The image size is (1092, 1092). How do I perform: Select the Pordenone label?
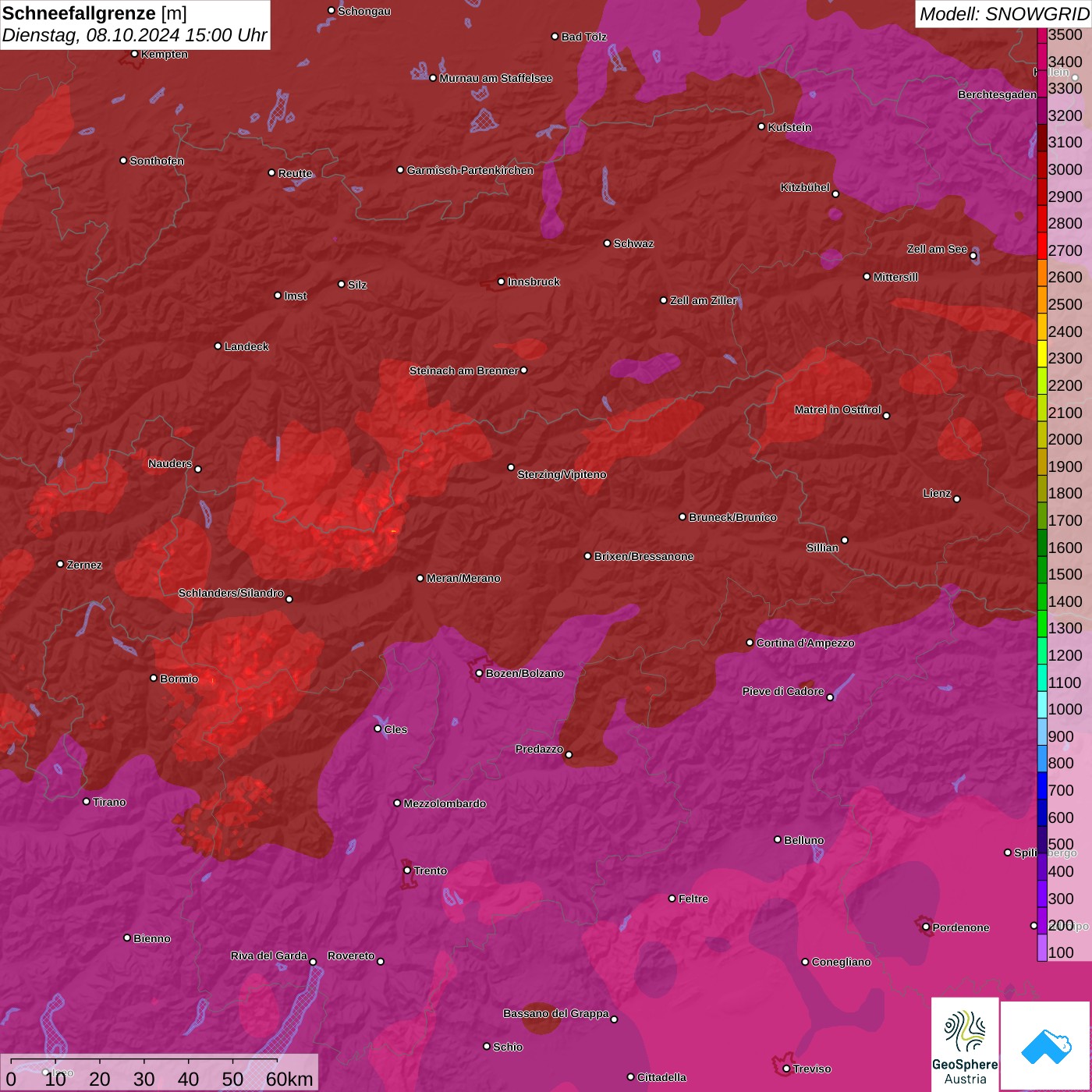coord(961,927)
